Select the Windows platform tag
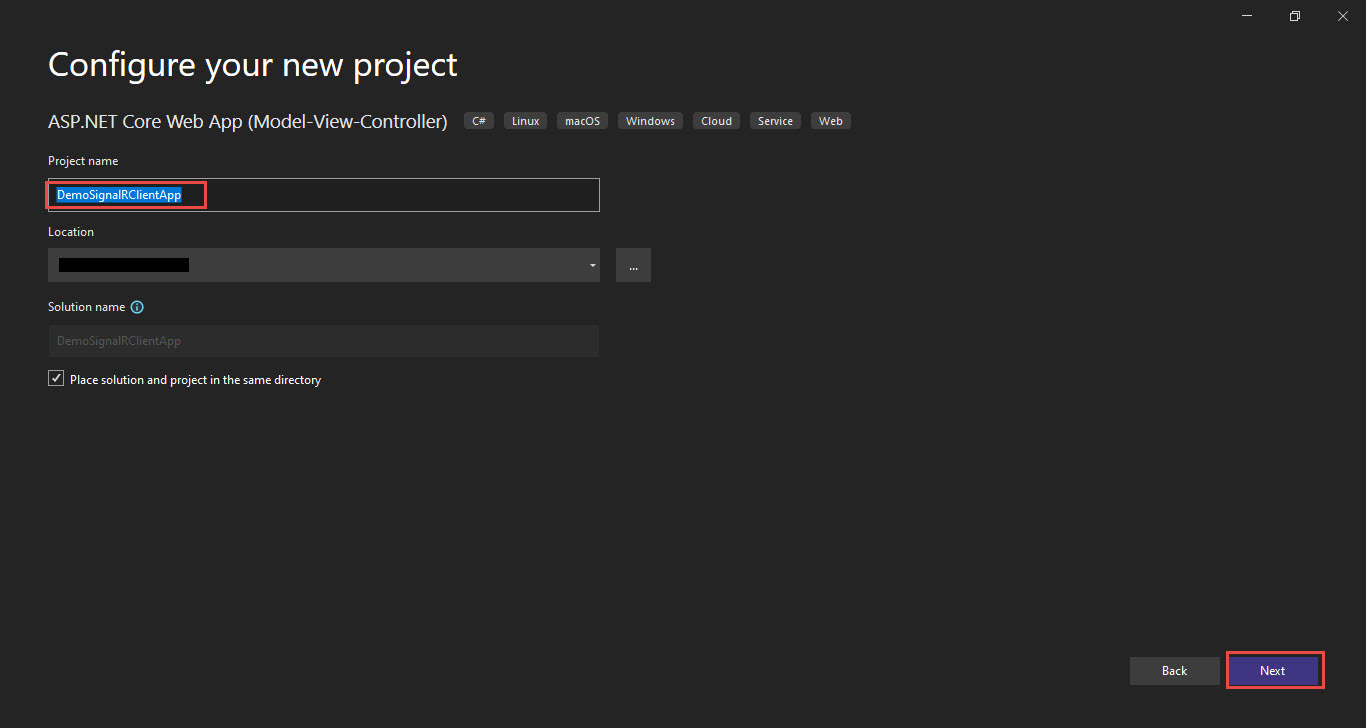This screenshot has height=728, width=1366. pos(650,121)
